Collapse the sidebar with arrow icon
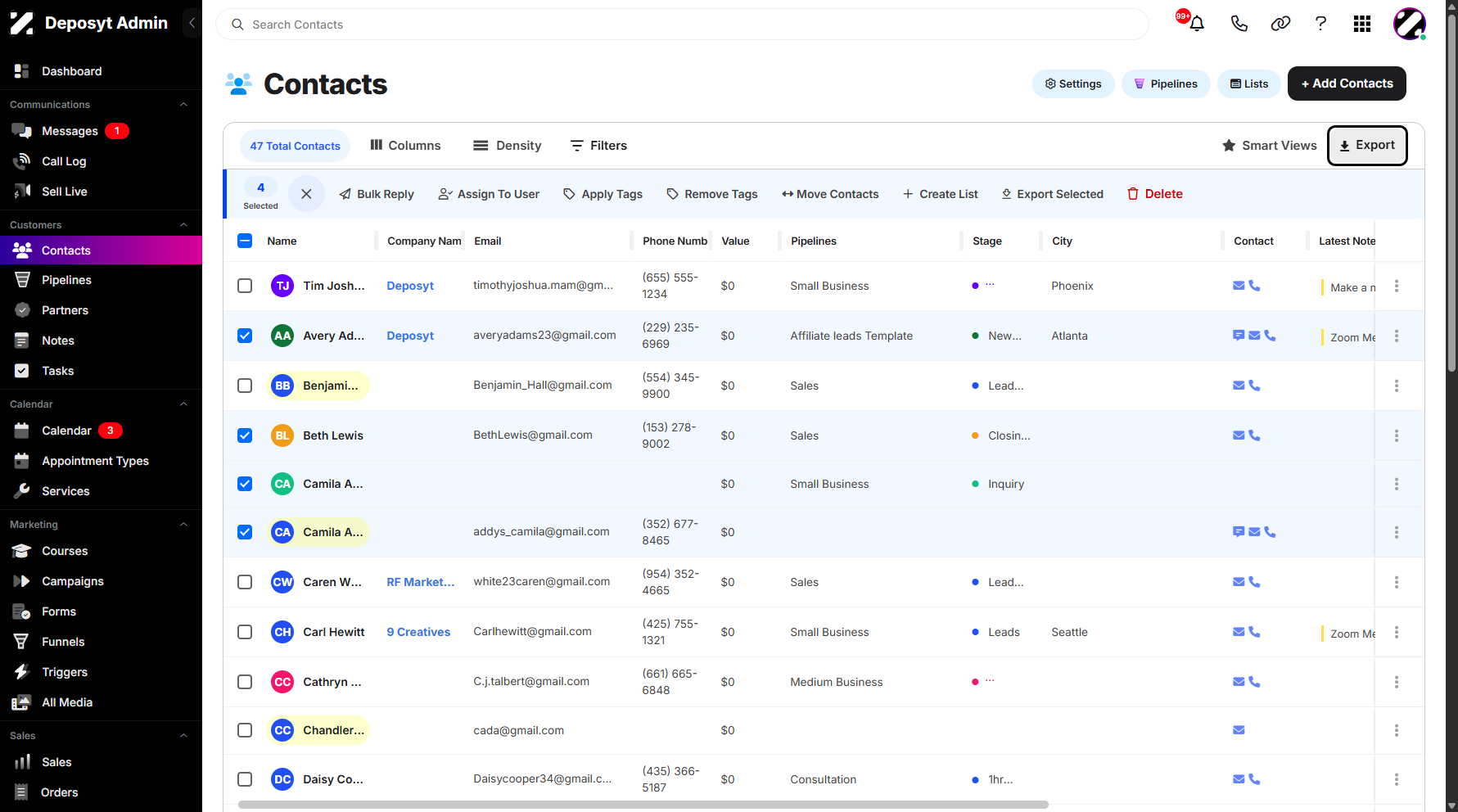This screenshot has width=1458, height=812. [x=192, y=23]
